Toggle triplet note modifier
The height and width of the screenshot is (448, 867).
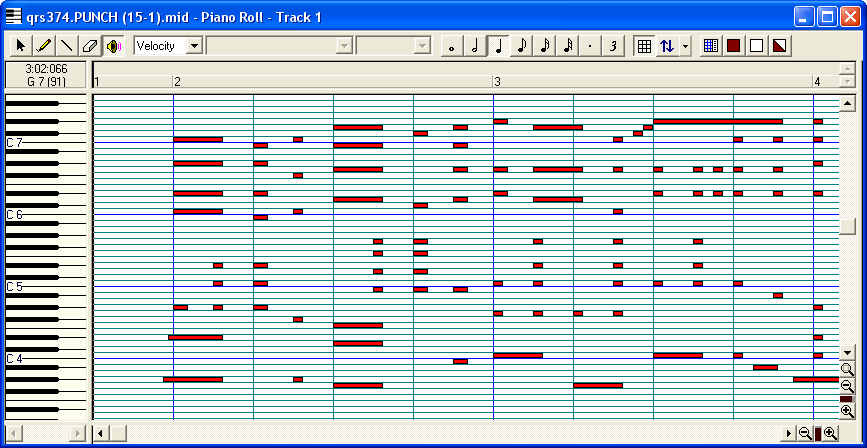[x=613, y=46]
